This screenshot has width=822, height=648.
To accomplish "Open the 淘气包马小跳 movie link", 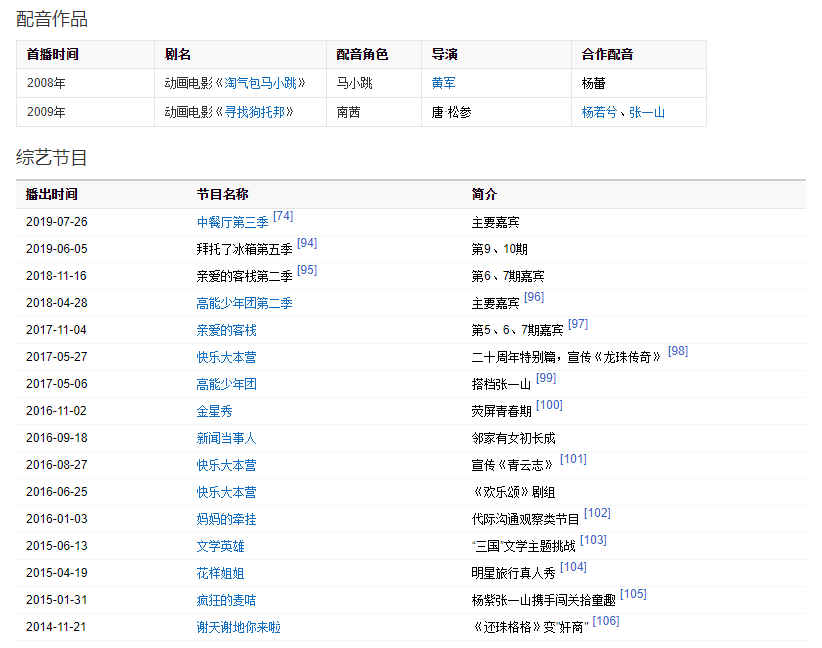I will point(260,83).
